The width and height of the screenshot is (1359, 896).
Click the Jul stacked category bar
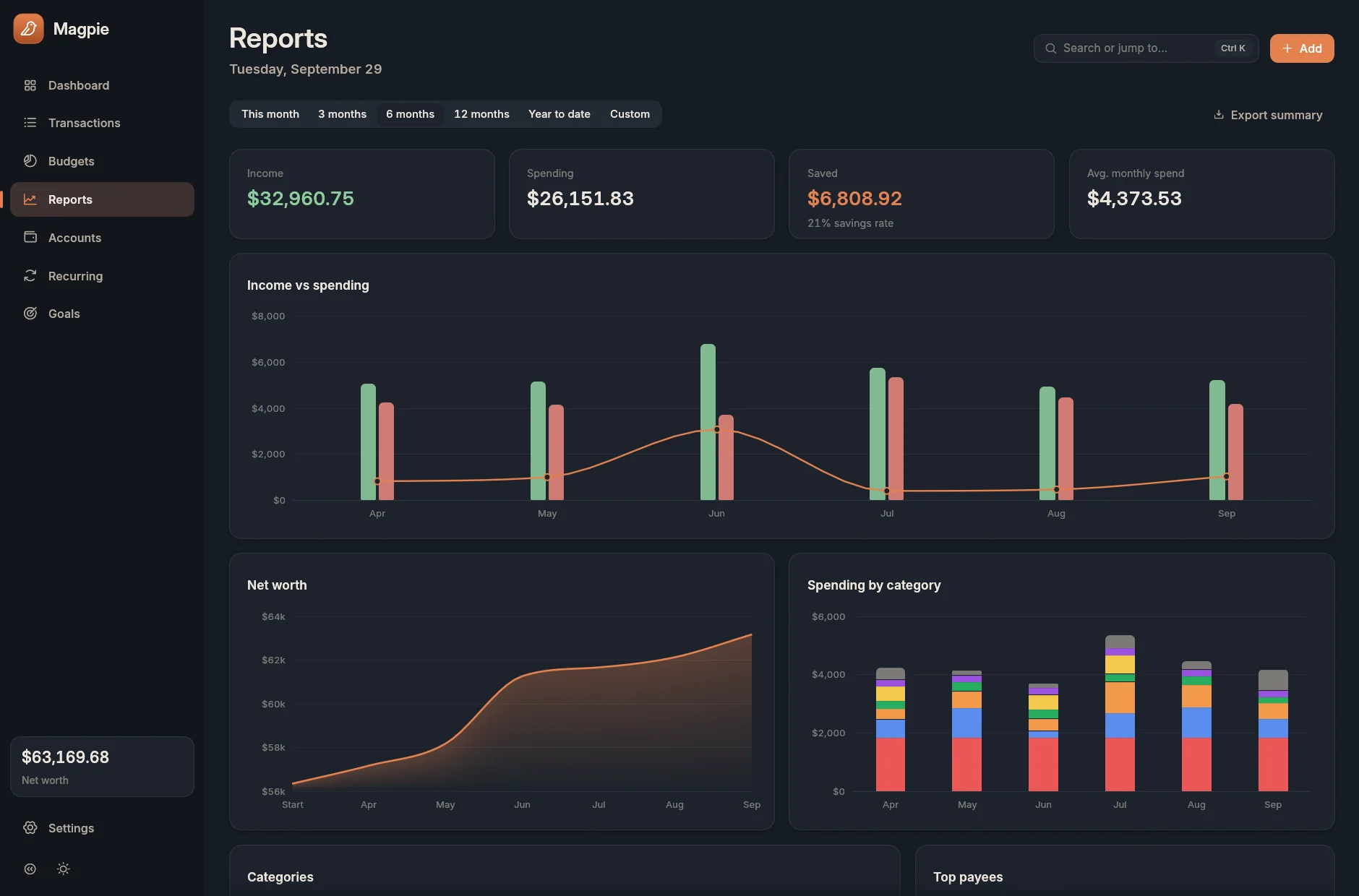(x=1120, y=713)
